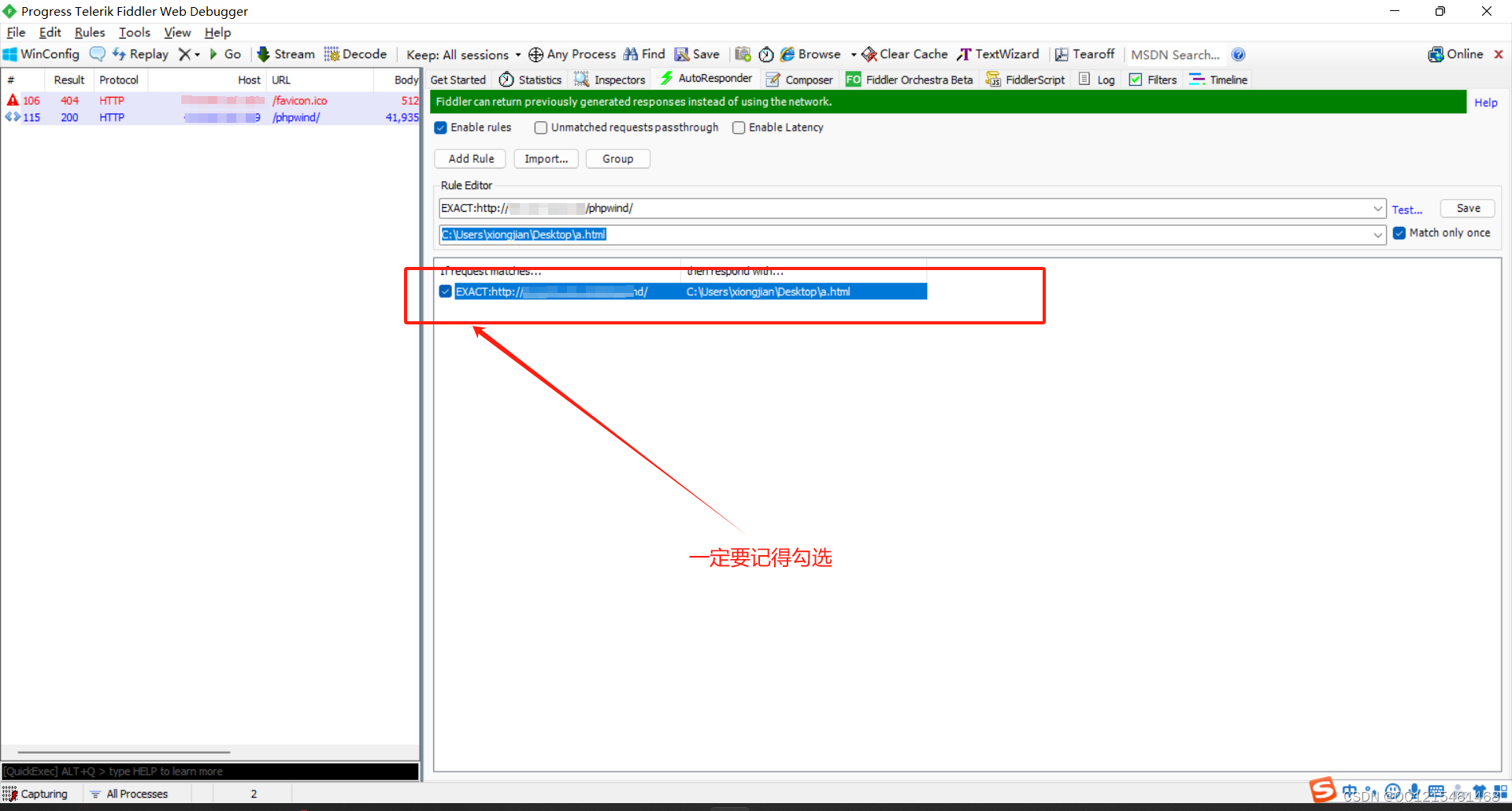Image resolution: width=1512 pixels, height=811 pixels.
Task: Open the Statistics tab
Action: pos(531,80)
